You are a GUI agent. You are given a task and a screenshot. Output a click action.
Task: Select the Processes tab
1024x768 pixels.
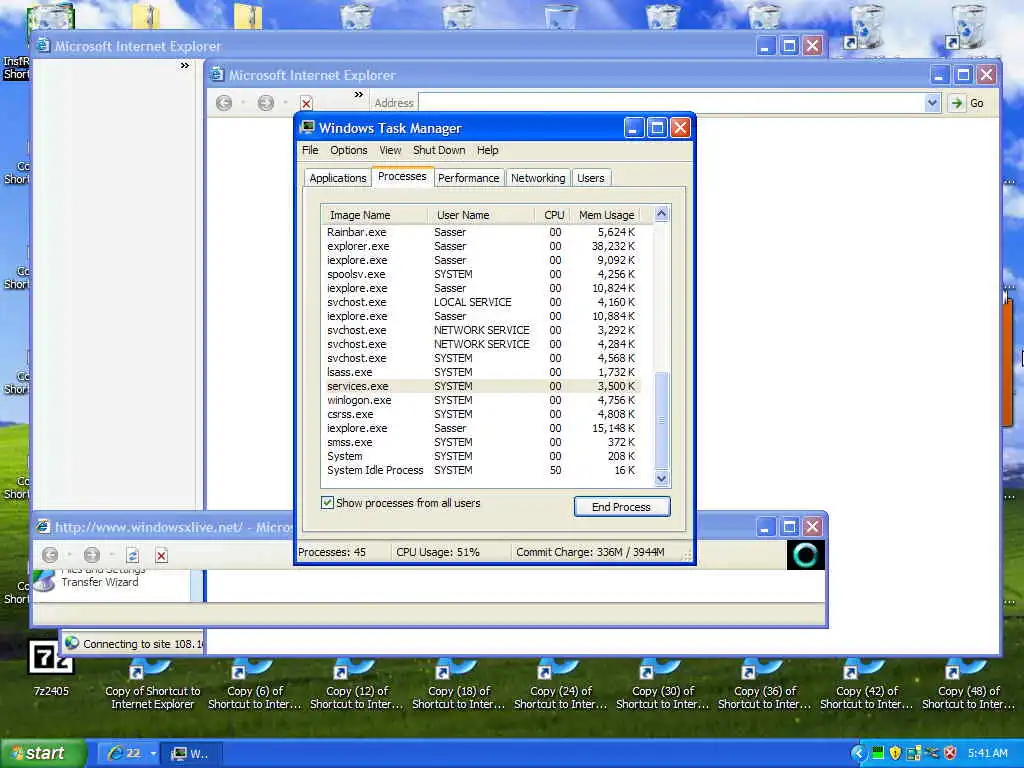(x=402, y=176)
